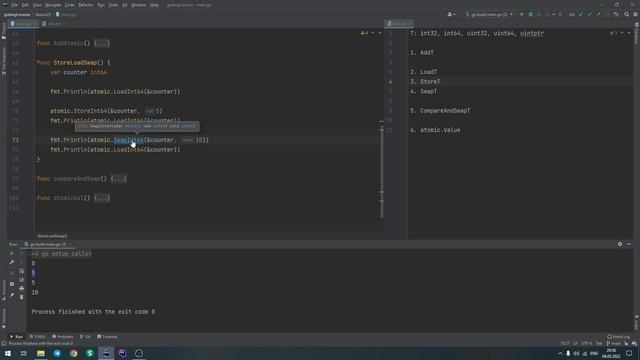Open the Git tool window

85,337
